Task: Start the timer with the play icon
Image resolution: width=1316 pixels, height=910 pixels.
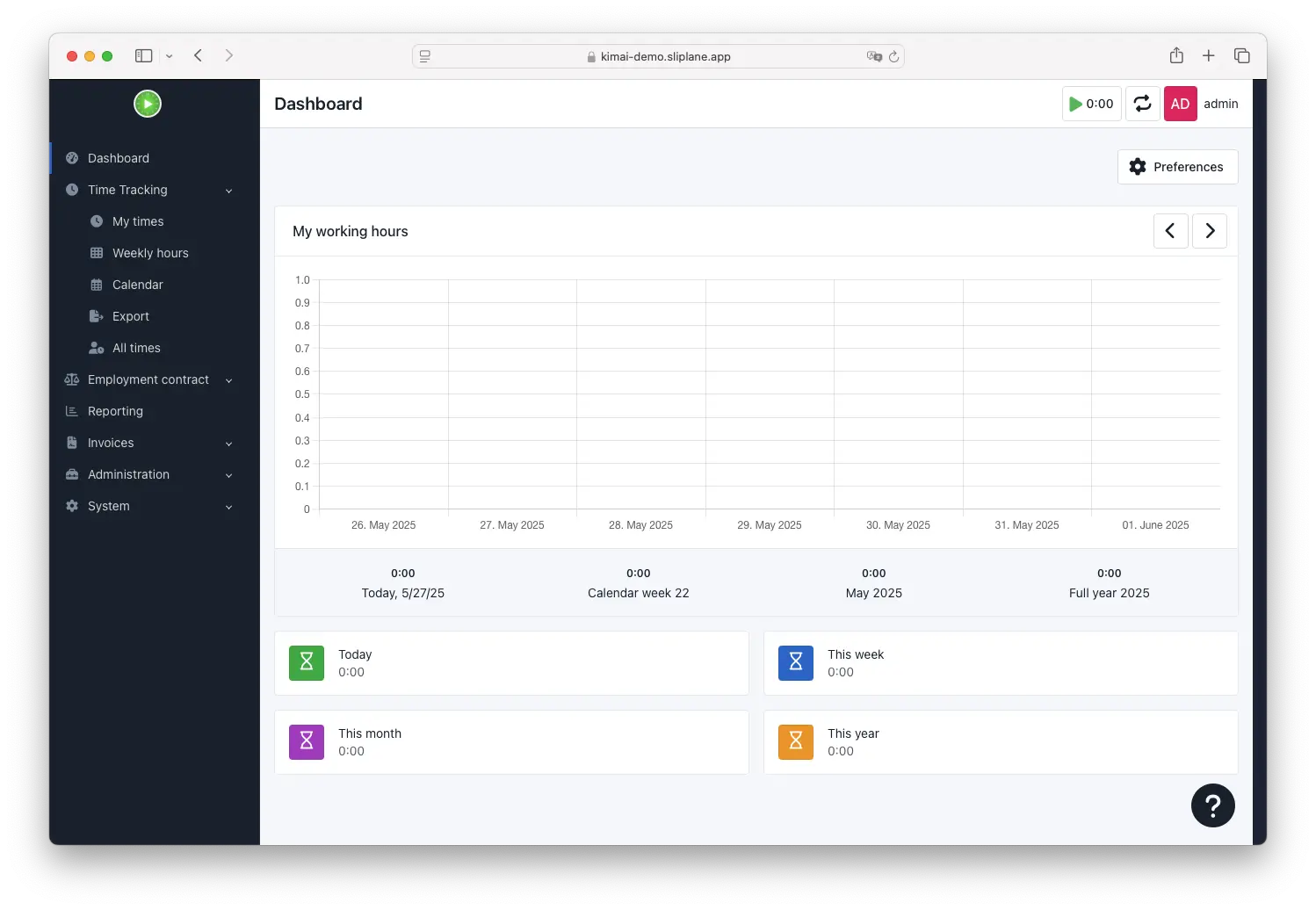Action: point(1075,103)
